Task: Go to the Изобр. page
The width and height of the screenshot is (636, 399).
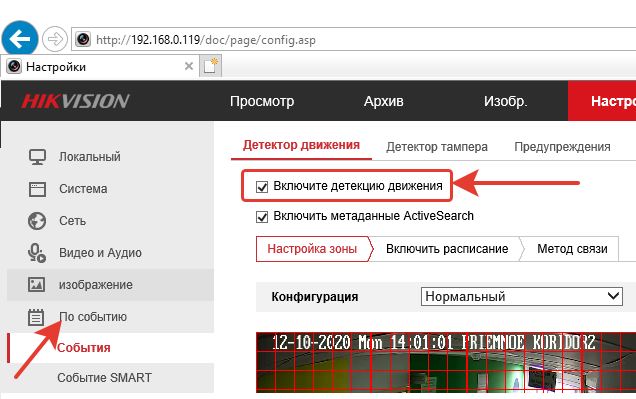Action: (x=505, y=101)
